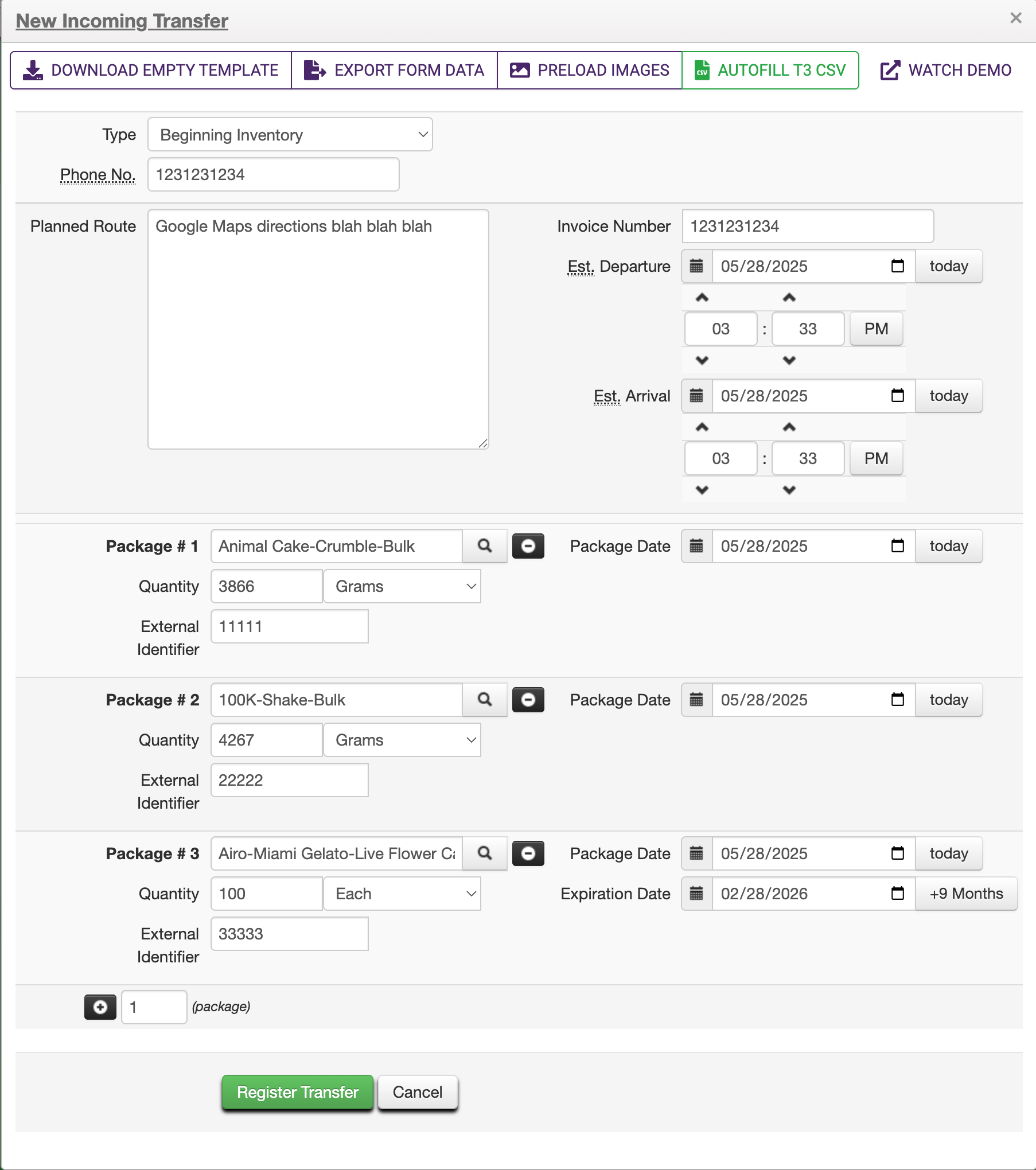This screenshot has width=1036, height=1170.
Task: Toggle PM for Est. Departure time
Action: [x=876, y=329]
